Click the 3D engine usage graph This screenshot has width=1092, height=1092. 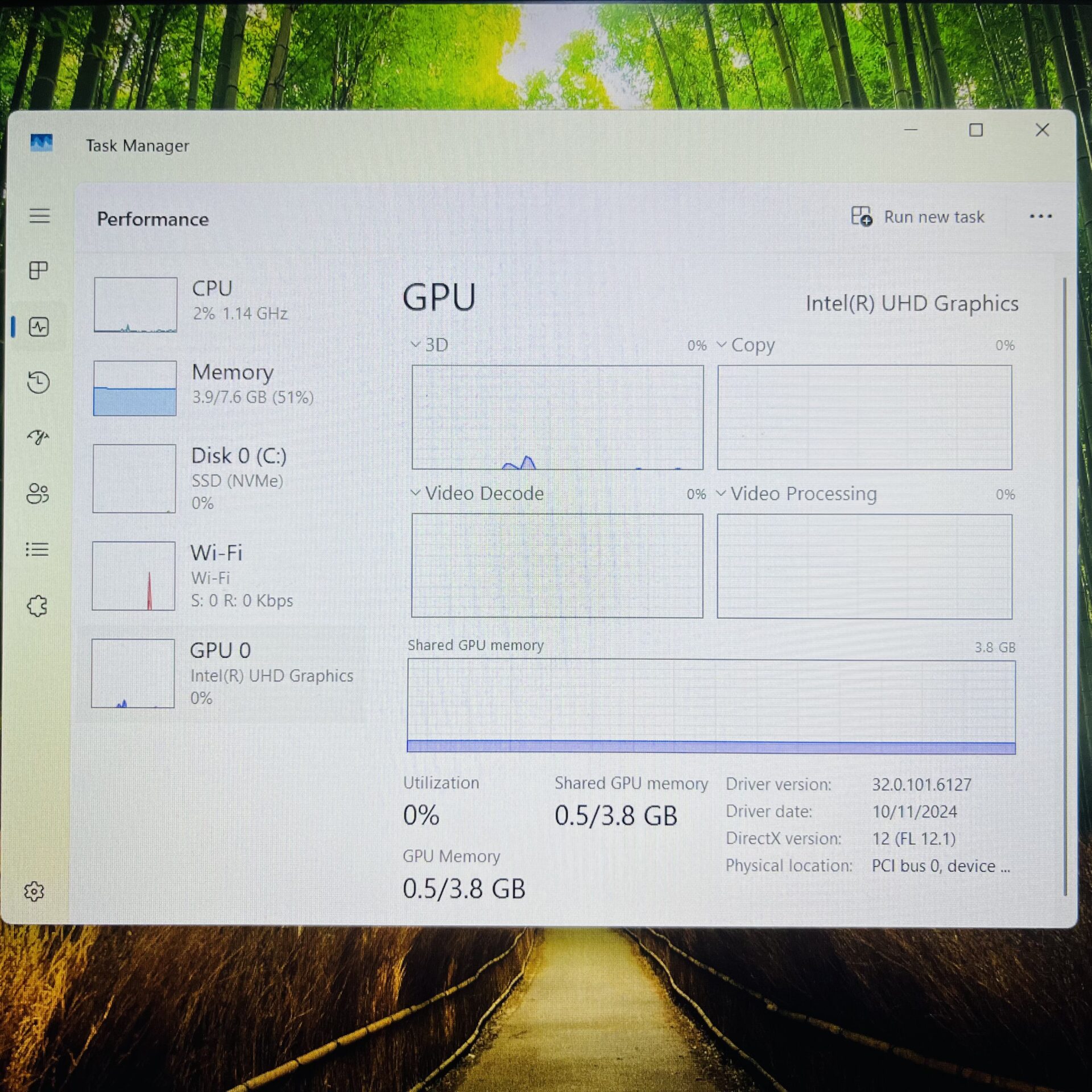click(557, 417)
